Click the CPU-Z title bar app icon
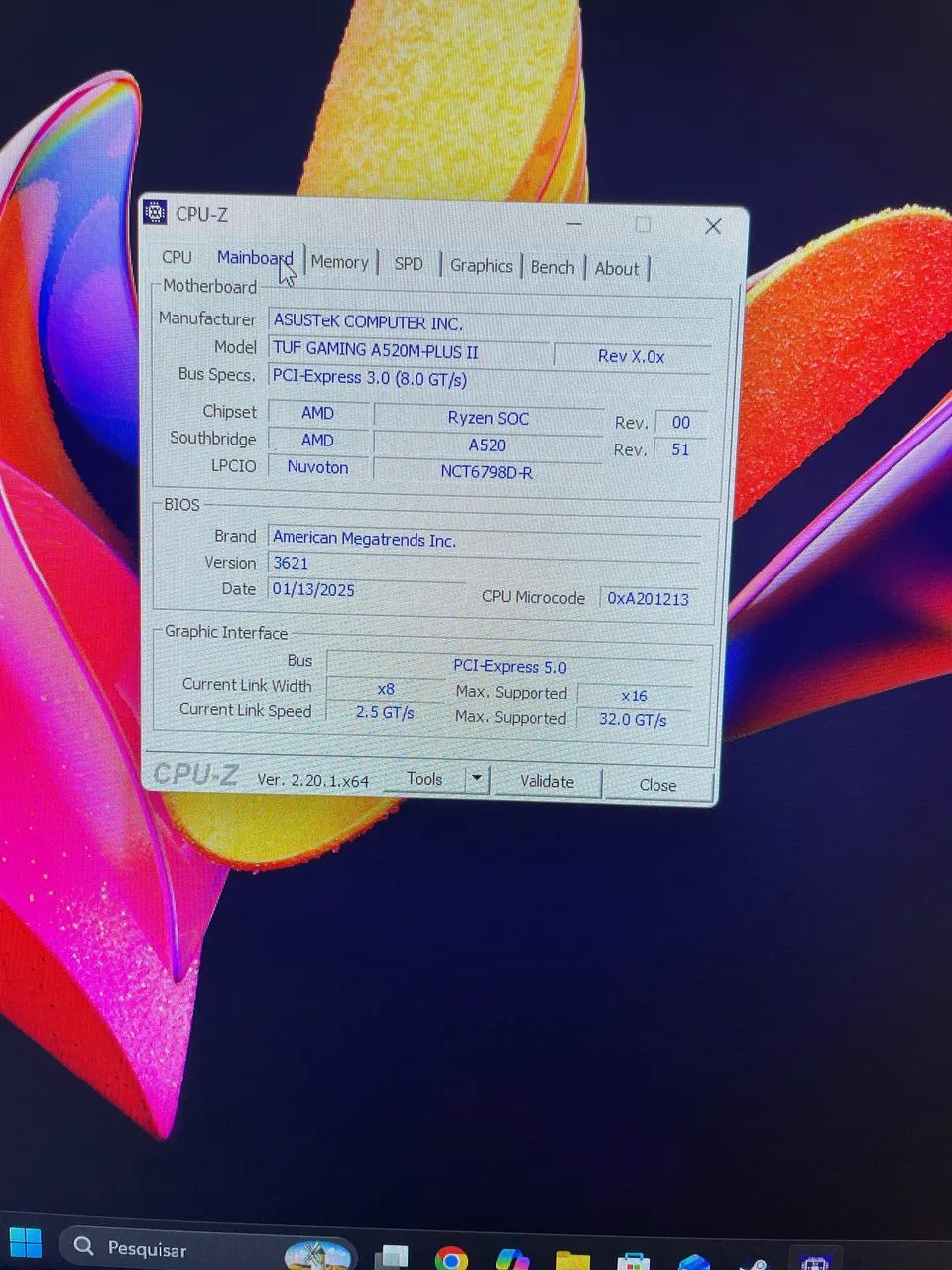 click(x=155, y=212)
